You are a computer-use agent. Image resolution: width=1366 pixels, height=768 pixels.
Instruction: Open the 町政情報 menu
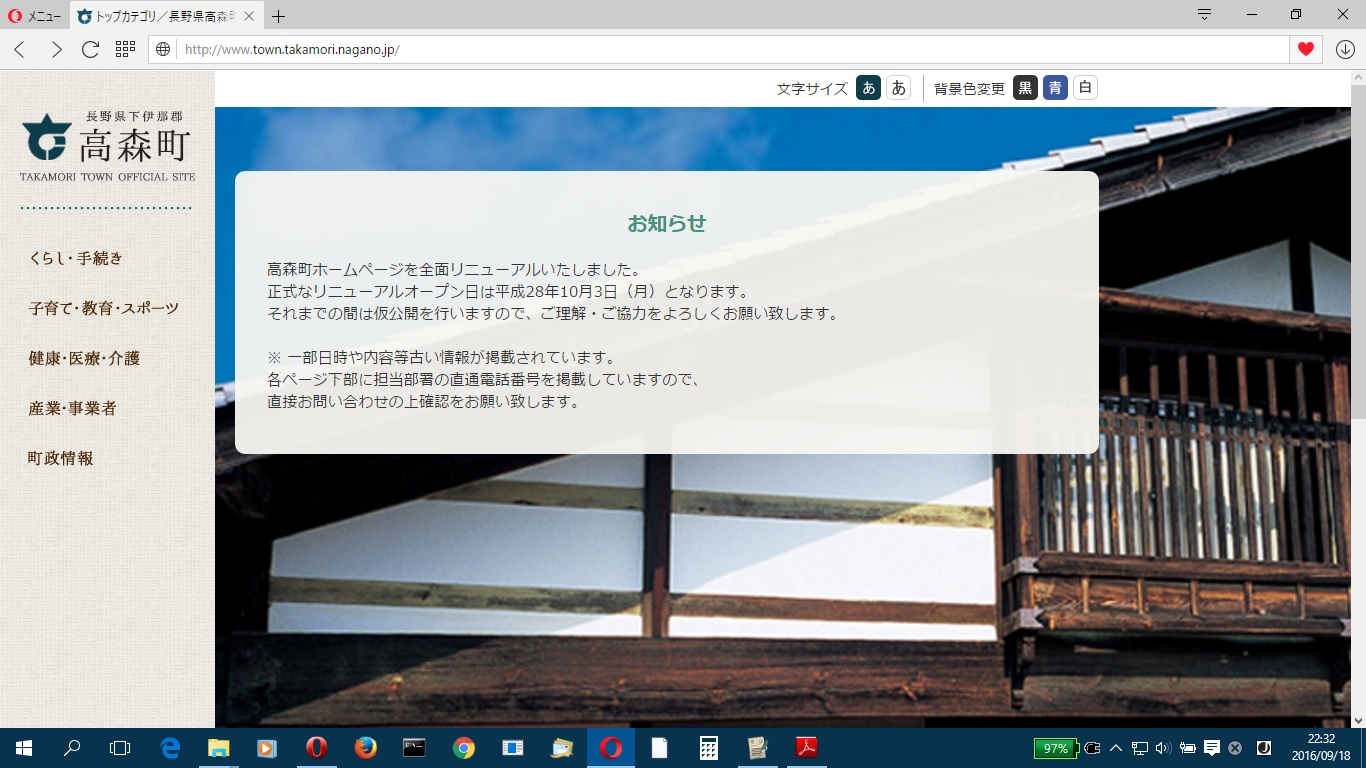[x=61, y=458]
